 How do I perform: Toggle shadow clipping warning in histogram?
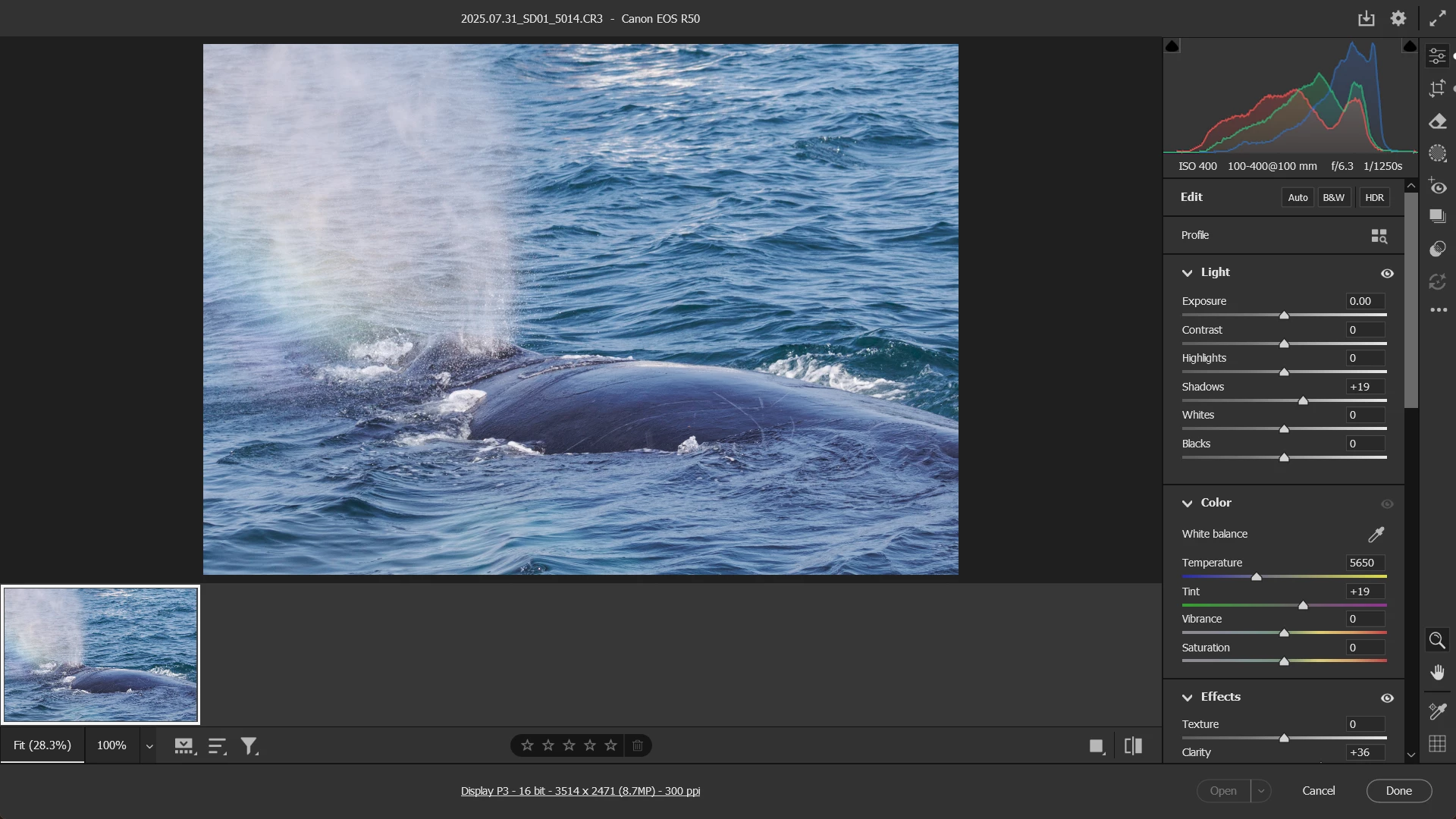tap(1172, 47)
